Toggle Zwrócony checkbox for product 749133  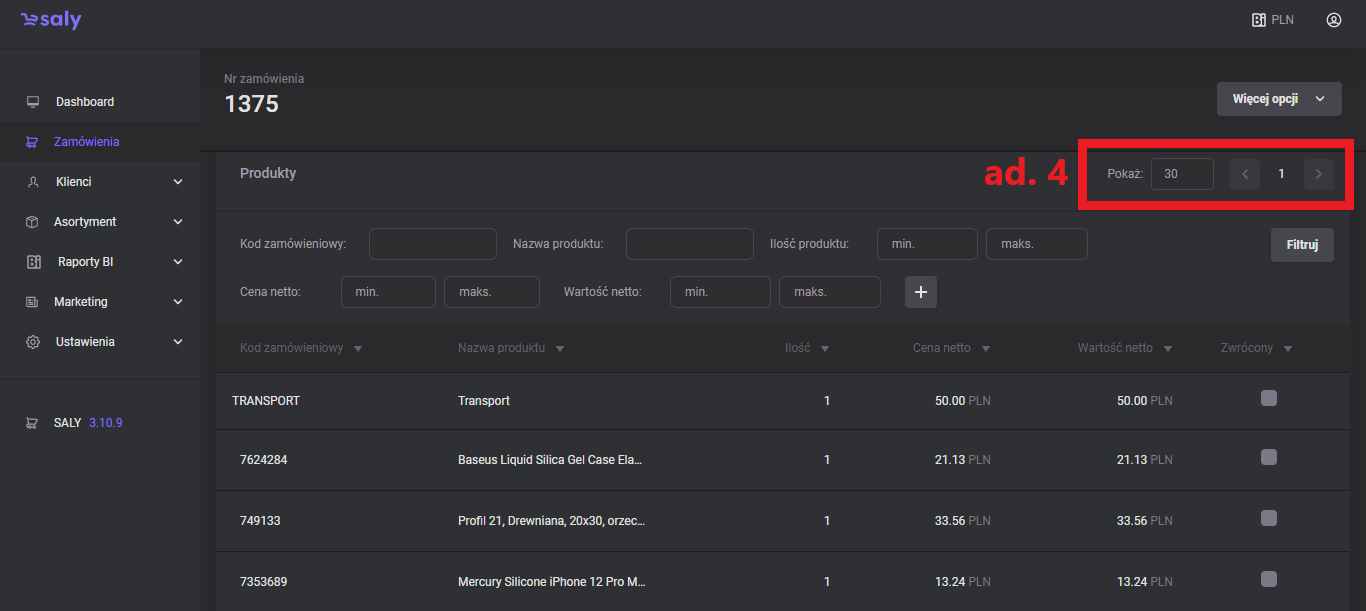1269,518
